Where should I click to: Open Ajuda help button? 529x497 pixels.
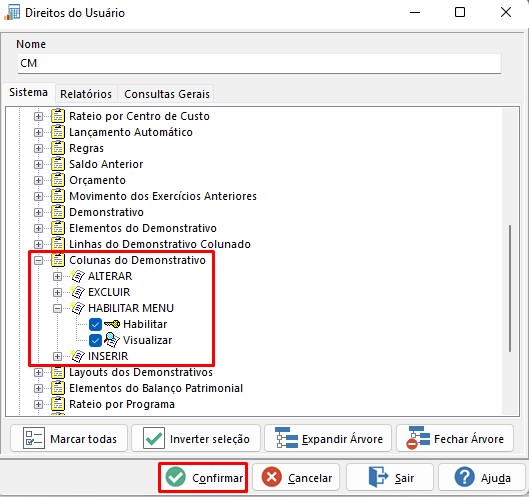coord(482,477)
